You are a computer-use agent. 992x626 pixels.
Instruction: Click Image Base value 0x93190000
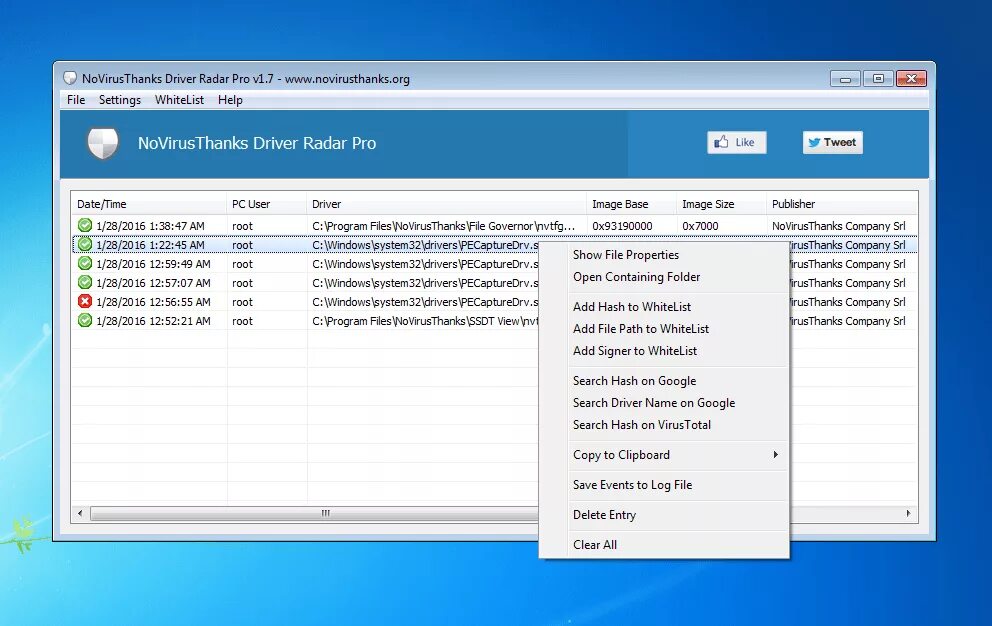pyautogui.click(x=622, y=226)
